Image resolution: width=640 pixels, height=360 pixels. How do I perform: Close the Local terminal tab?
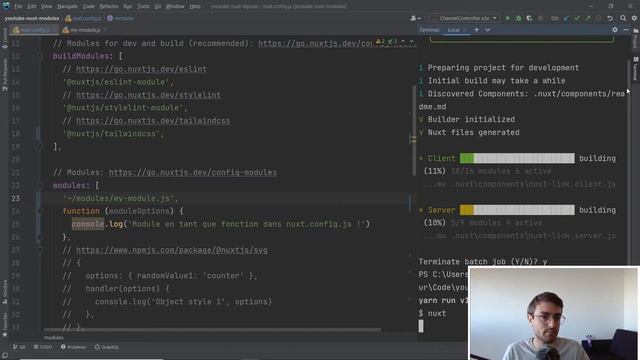[x=464, y=30]
